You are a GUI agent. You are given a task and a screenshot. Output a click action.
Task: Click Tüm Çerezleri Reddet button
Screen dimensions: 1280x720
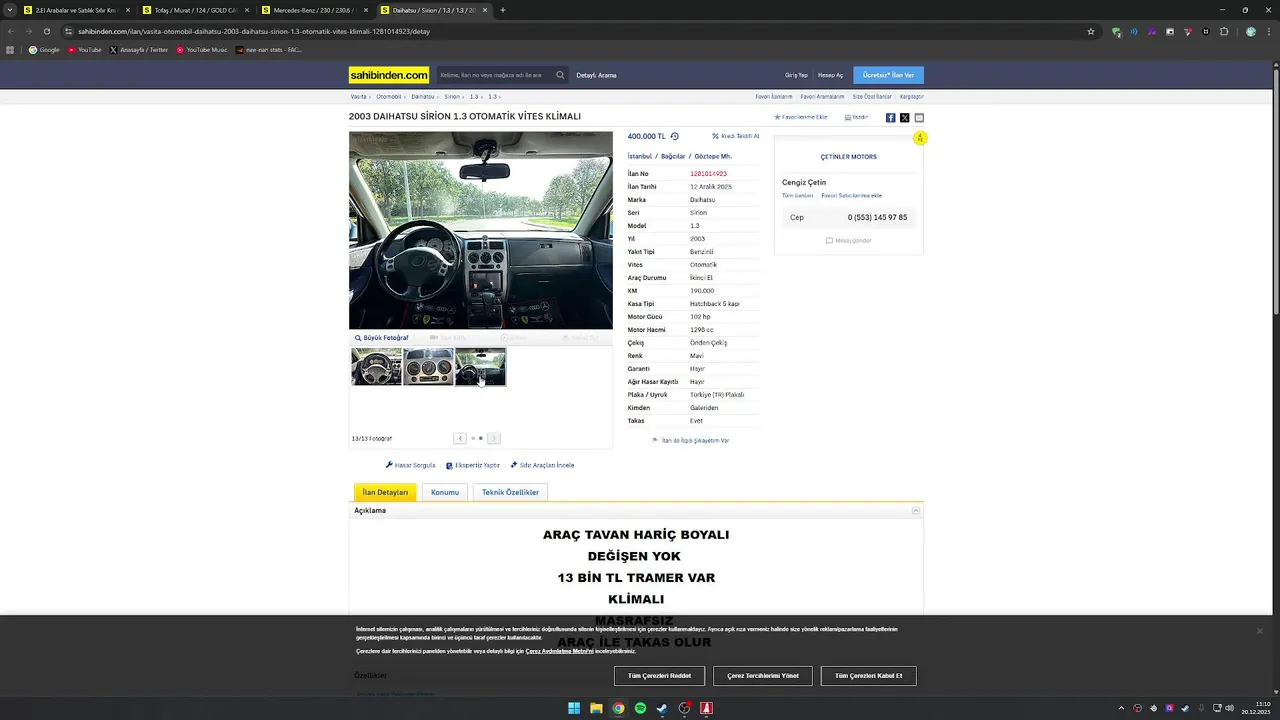click(659, 676)
